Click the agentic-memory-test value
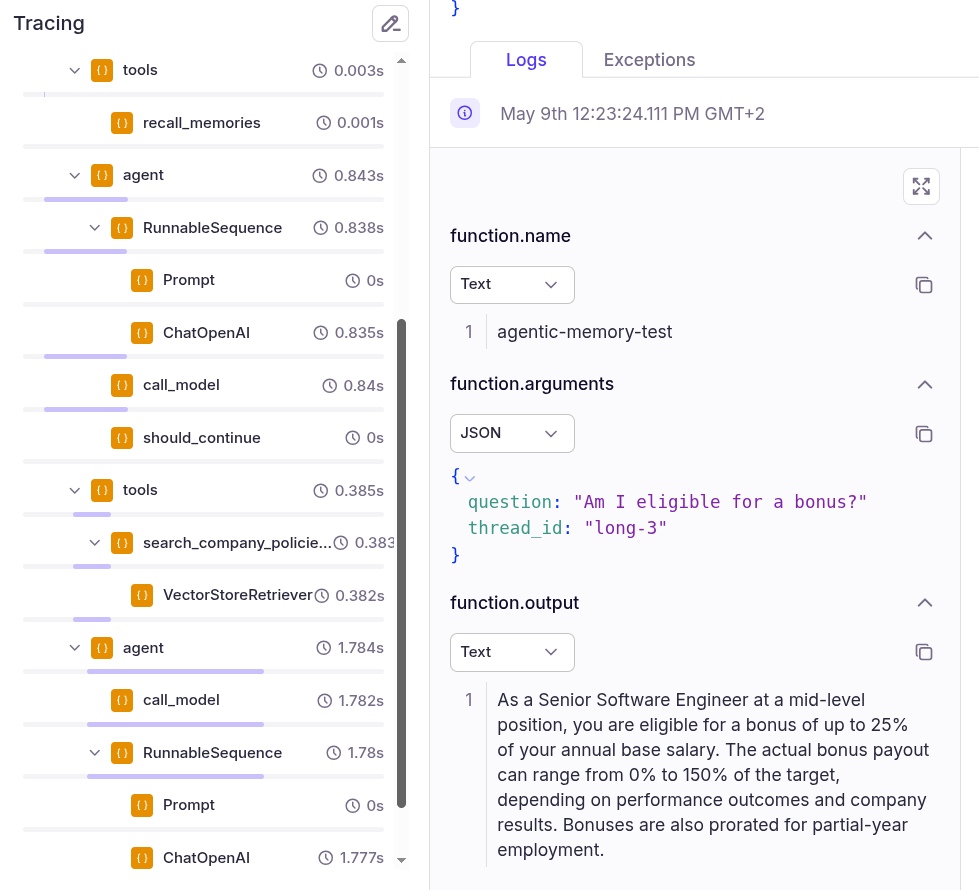Image resolution: width=979 pixels, height=890 pixels. pos(584,332)
